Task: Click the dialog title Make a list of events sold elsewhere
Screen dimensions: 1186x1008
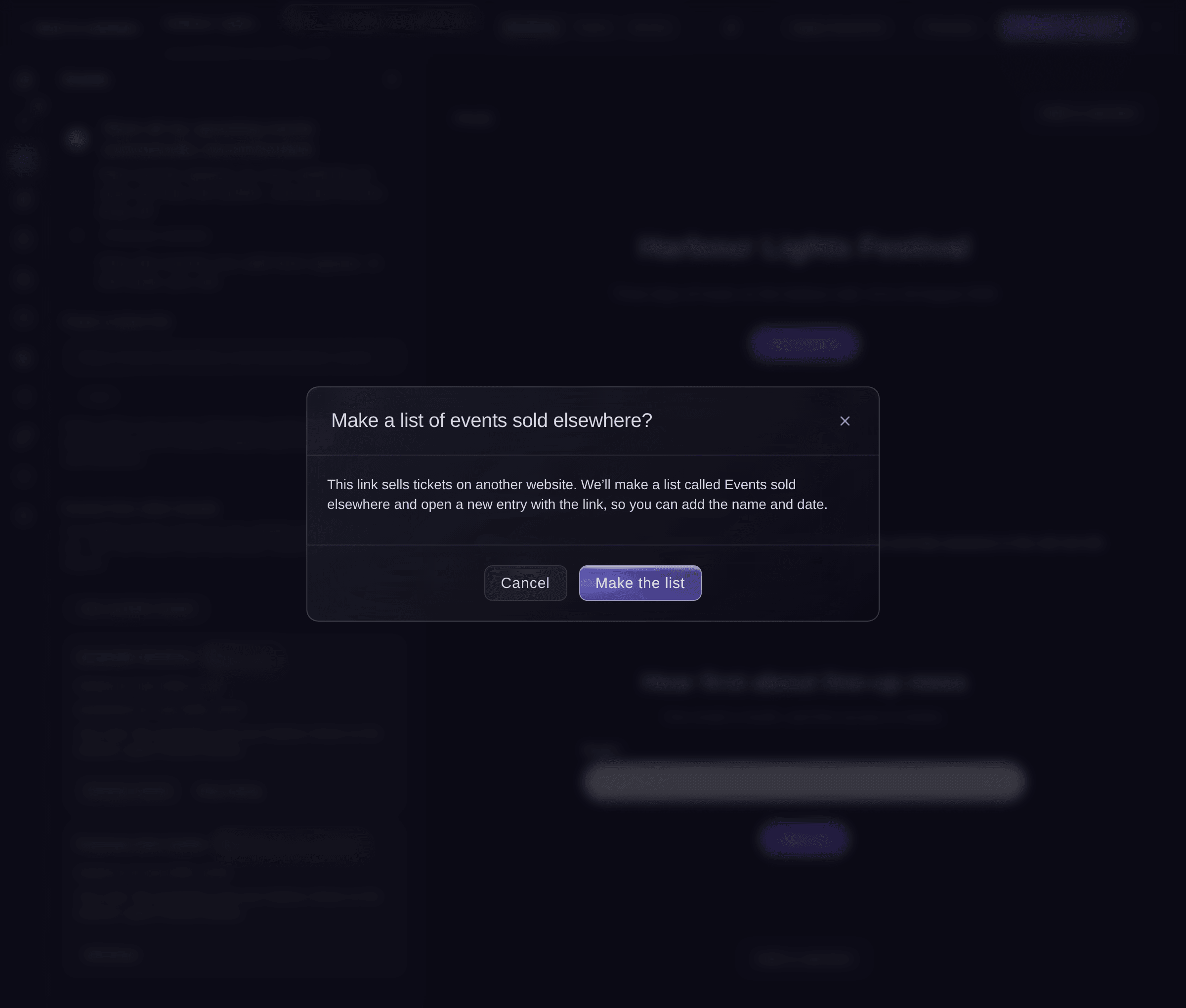Action: pos(492,420)
